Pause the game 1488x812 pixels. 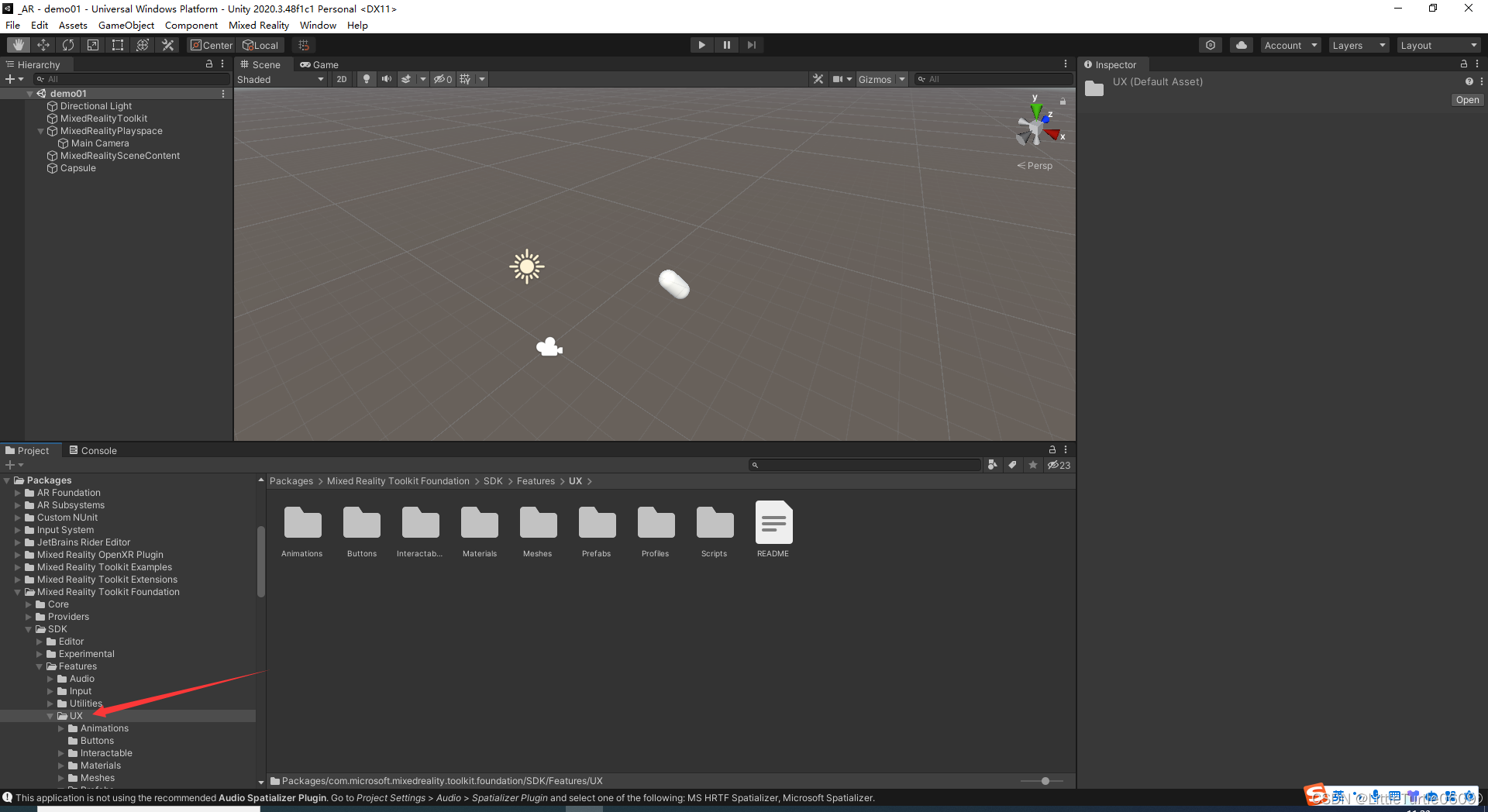tap(726, 45)
